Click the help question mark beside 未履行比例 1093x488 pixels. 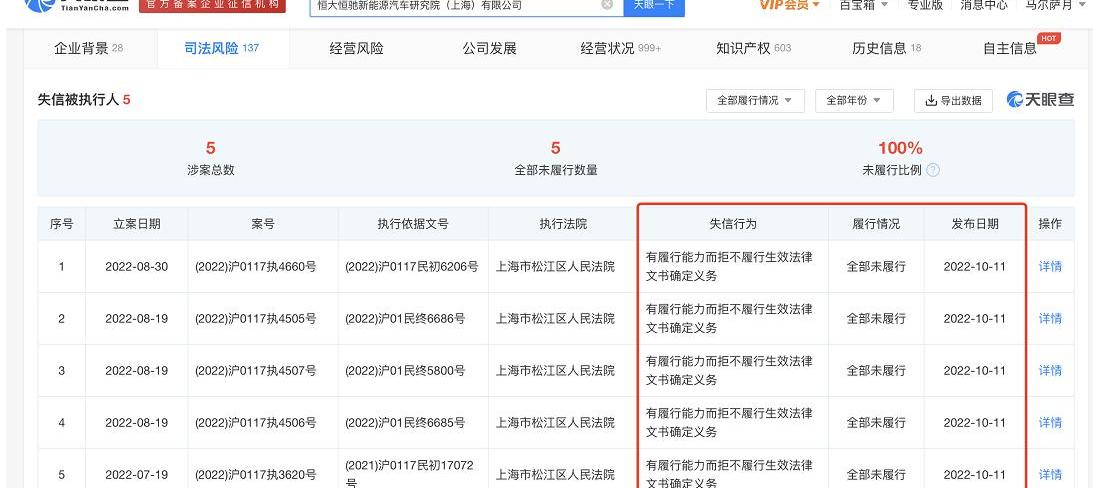[933, 170]
